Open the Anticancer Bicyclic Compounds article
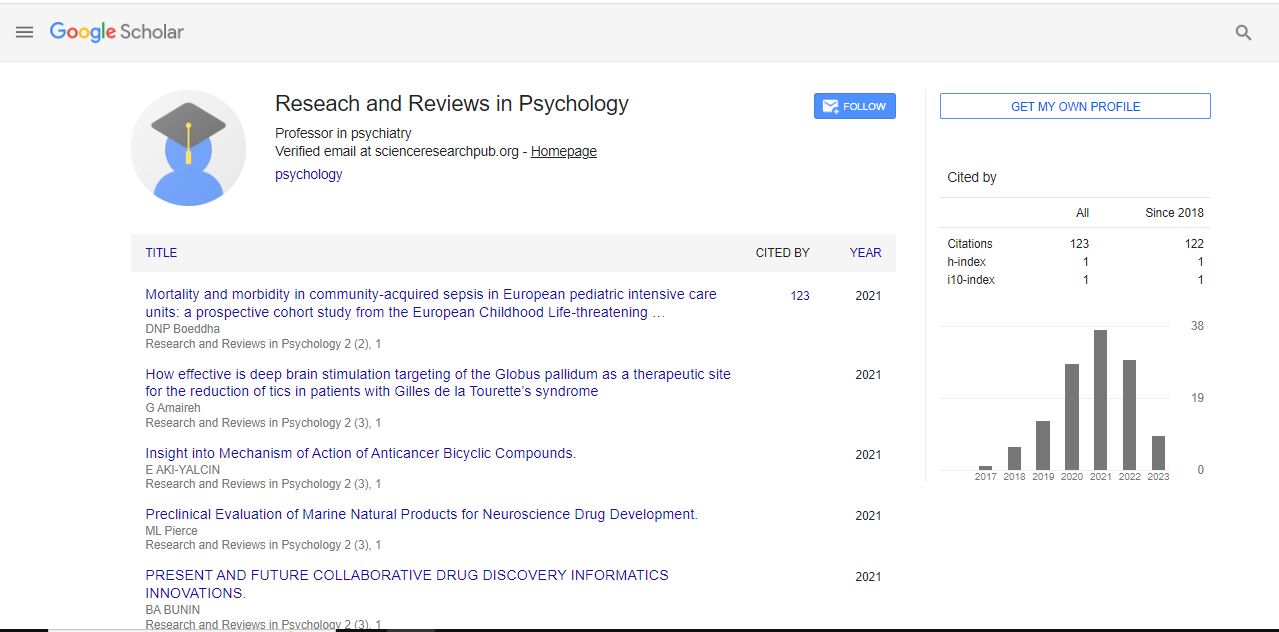Image resolution: width=1279 pixels, height=632 pixels. (360, 453)
